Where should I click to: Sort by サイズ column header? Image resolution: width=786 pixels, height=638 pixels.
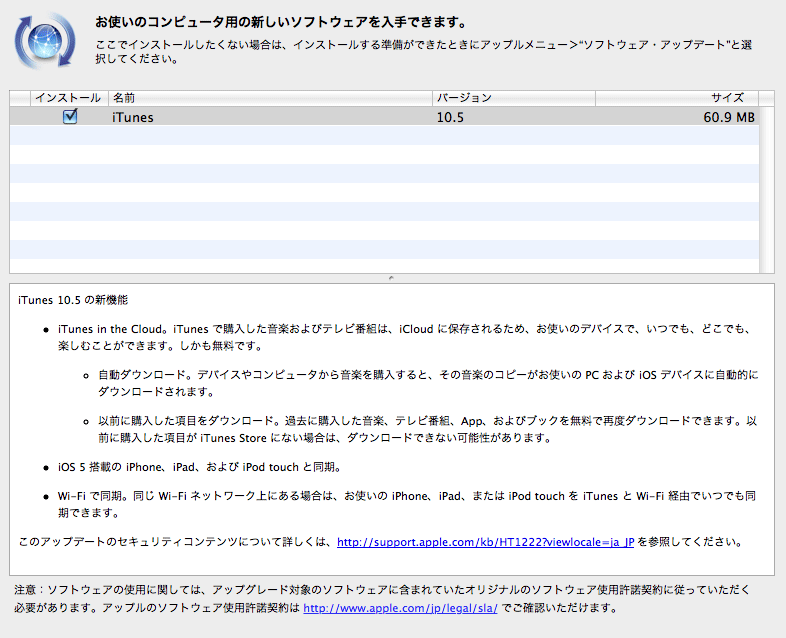(677, 98)
